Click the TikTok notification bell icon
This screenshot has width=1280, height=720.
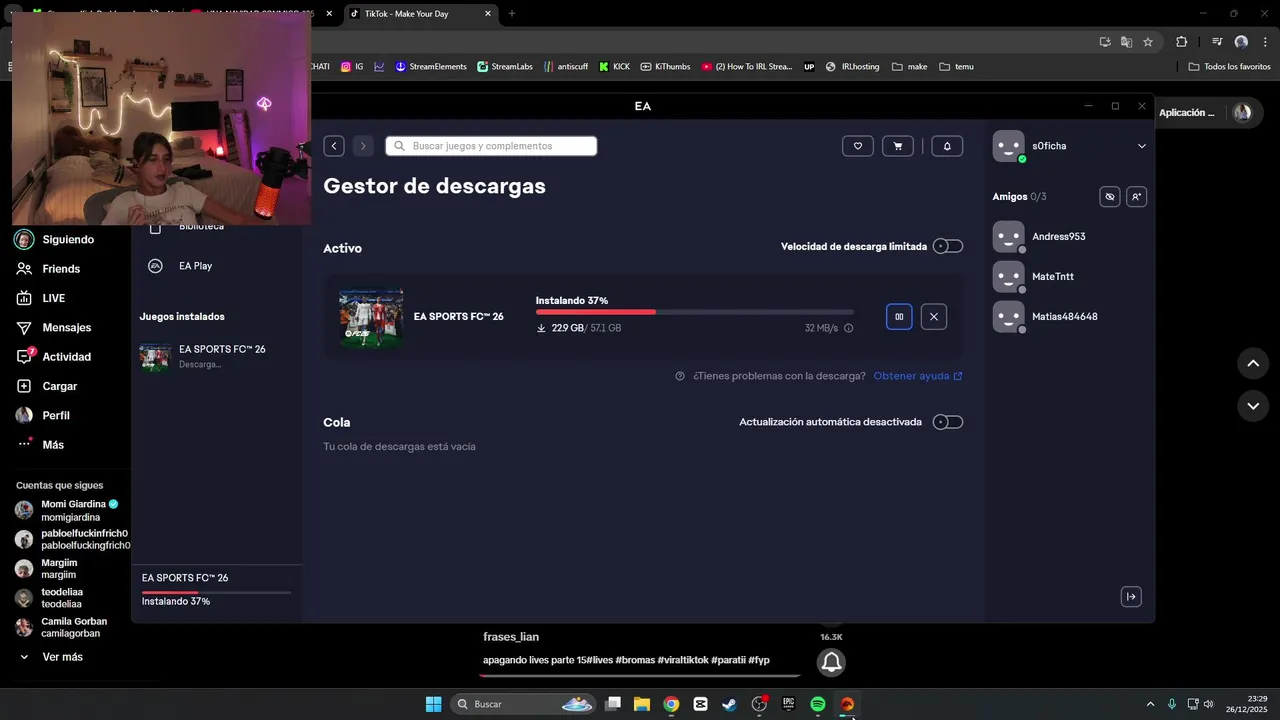tap(831, 662)
